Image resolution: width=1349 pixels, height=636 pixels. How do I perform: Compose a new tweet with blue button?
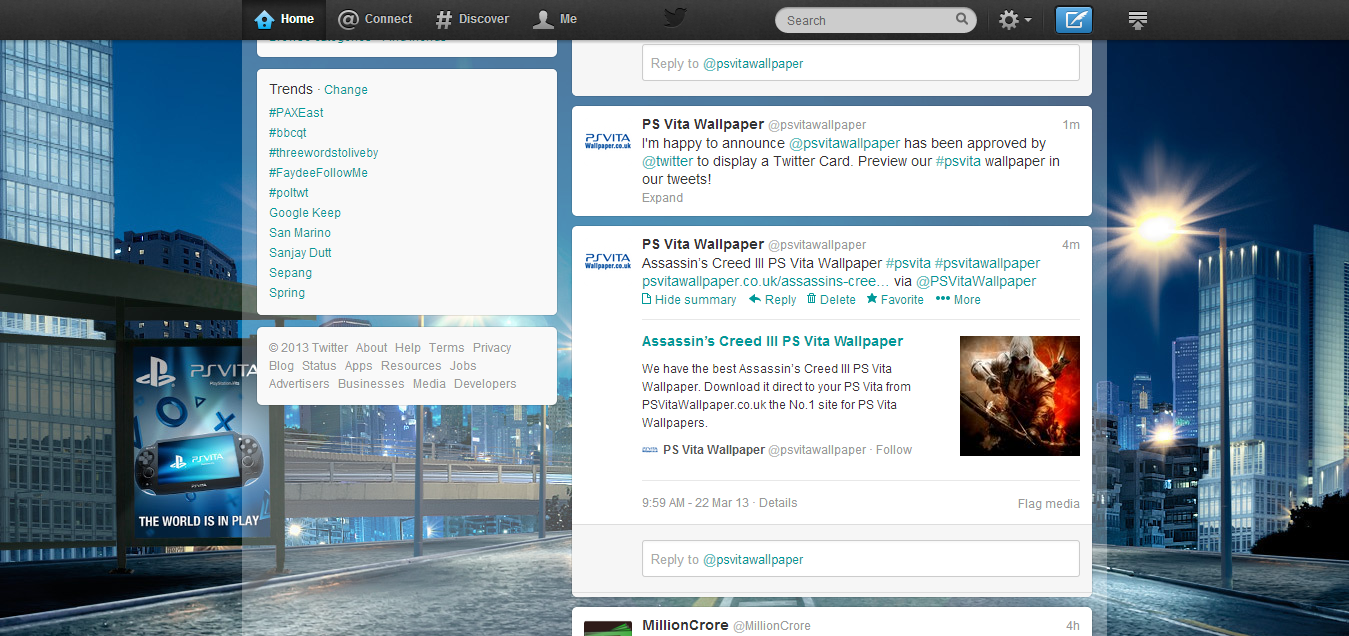[1074, 20]
